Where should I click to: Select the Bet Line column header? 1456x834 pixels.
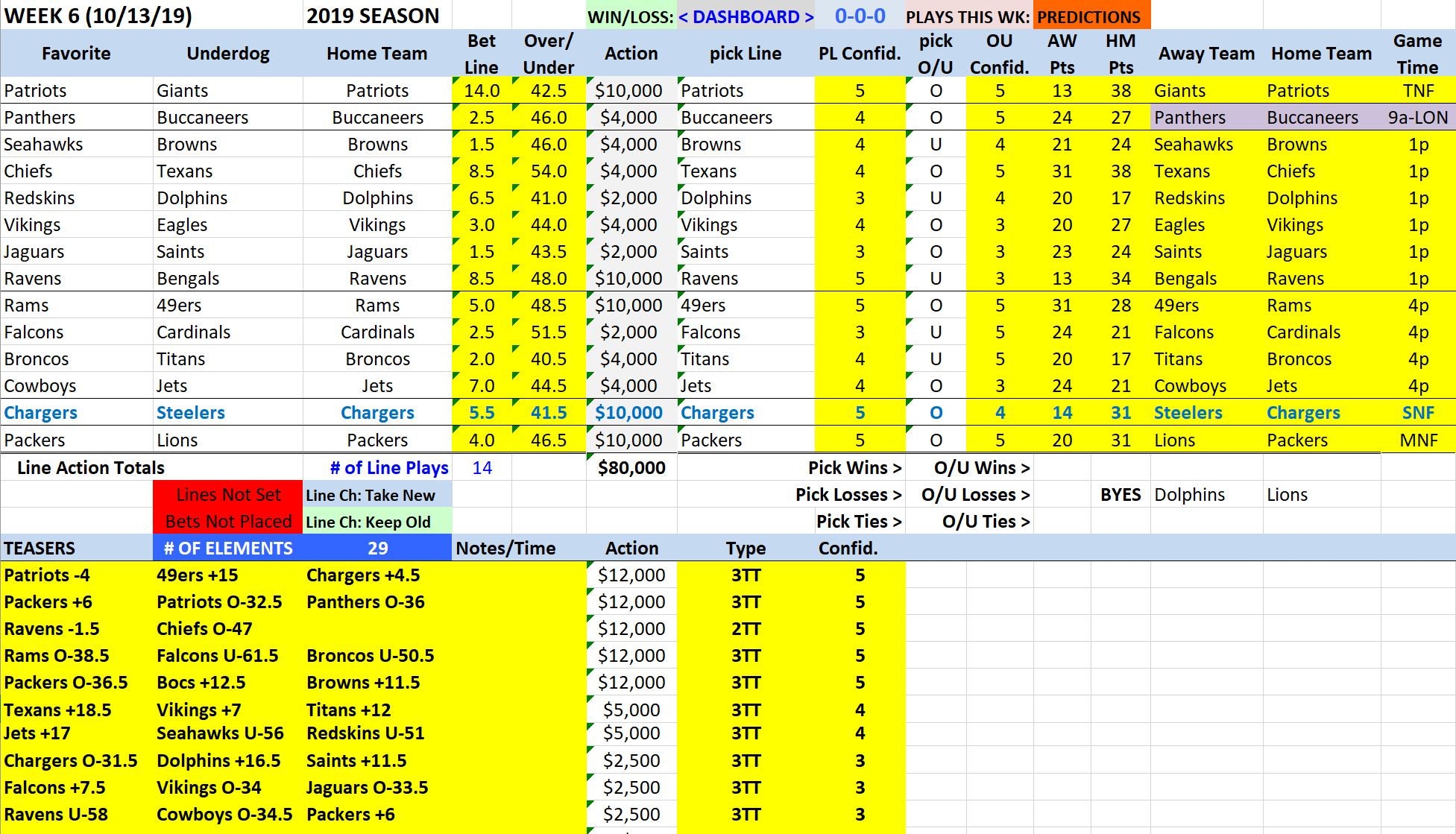tap(482, 54)
